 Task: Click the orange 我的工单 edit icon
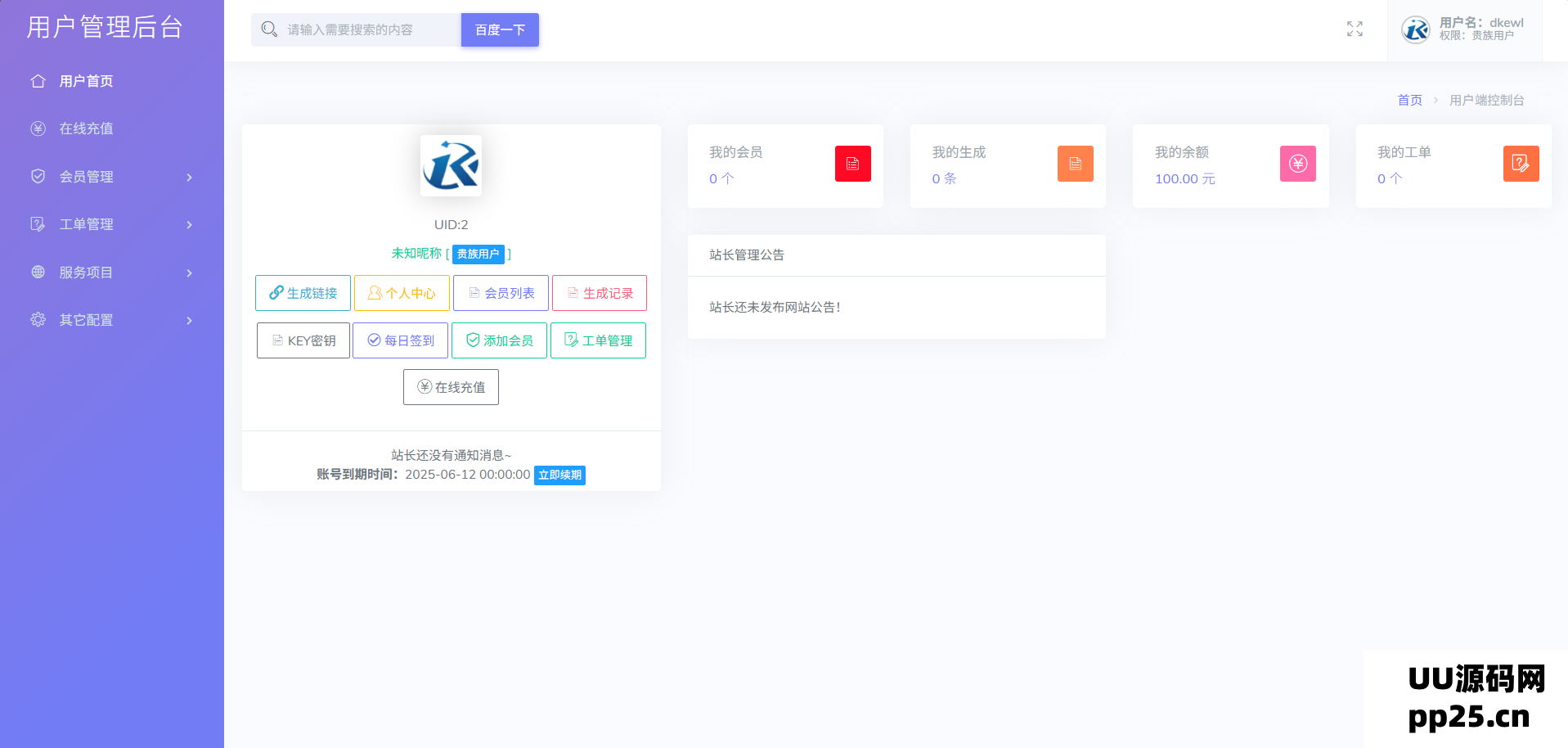point(1521,164)
